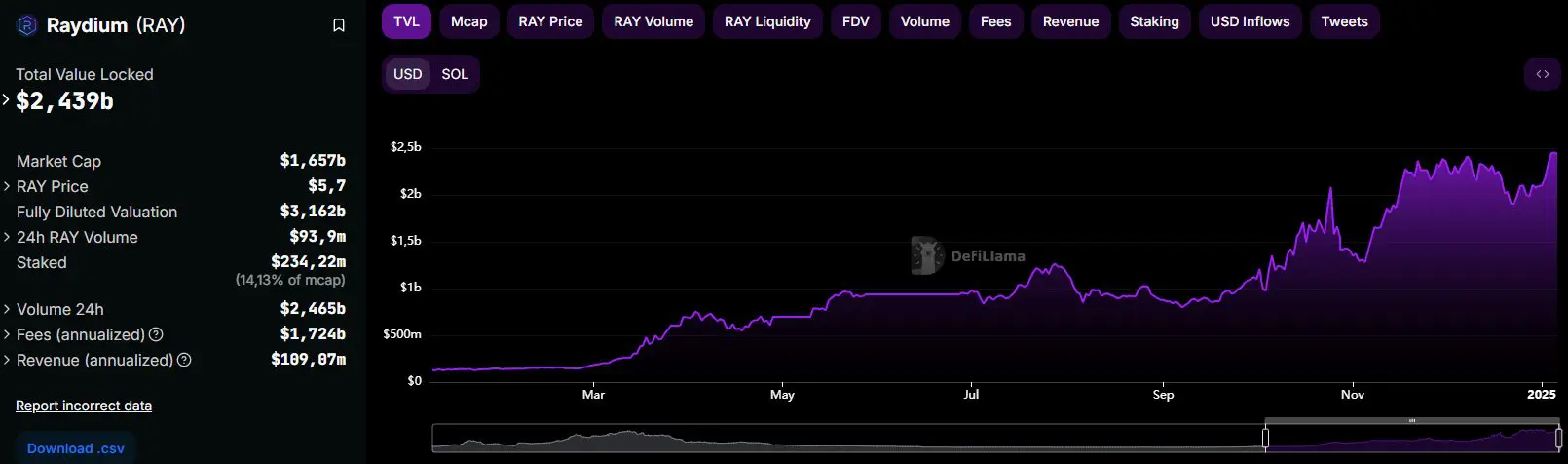The width and height of the screenshot is (1568, 464).
Task: Click the Revenue (annualized) help icon
Action: pyautogui.click(x=184, y=360)
